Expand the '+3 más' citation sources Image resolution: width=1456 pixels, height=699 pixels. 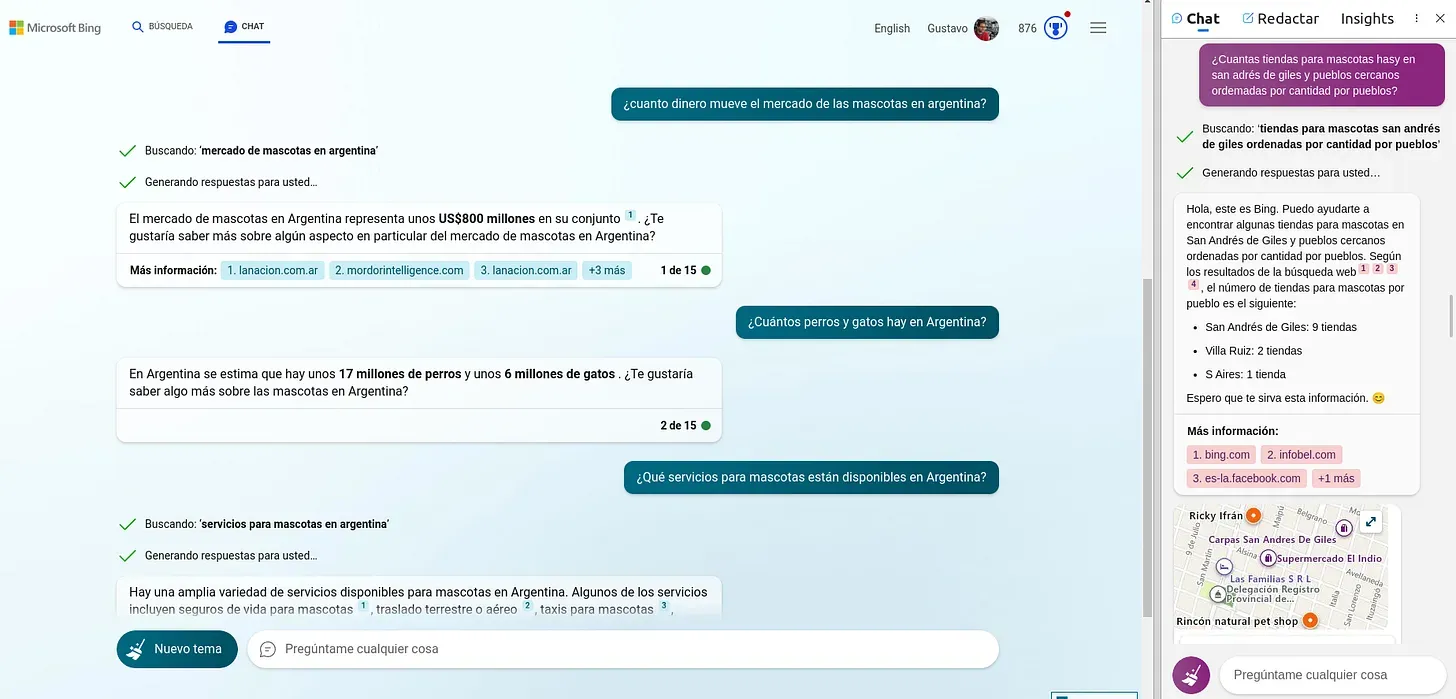(x=606, y=270)
